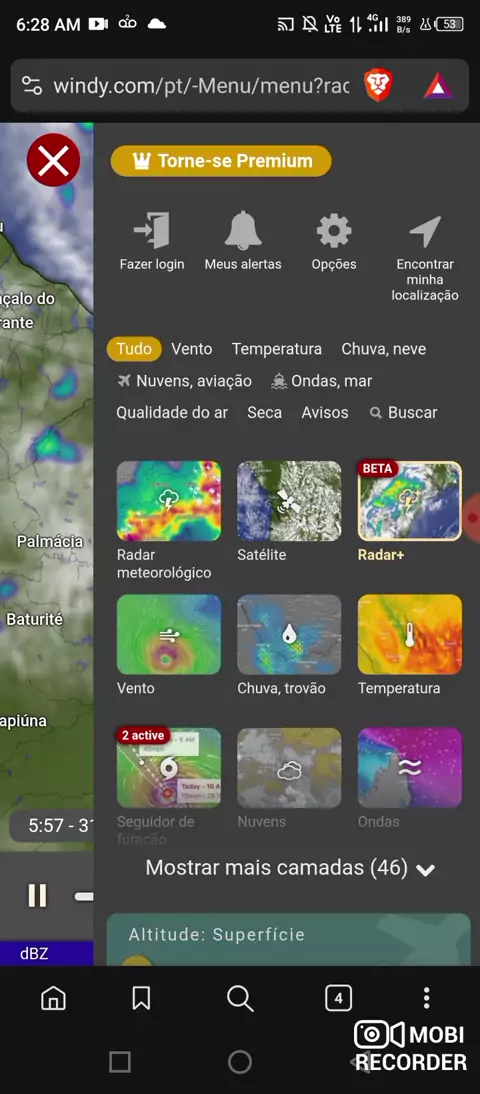This screenshot has height=1094, width=480.
Task: Tap the Torne-se Premium button
Action: [221, 161]
